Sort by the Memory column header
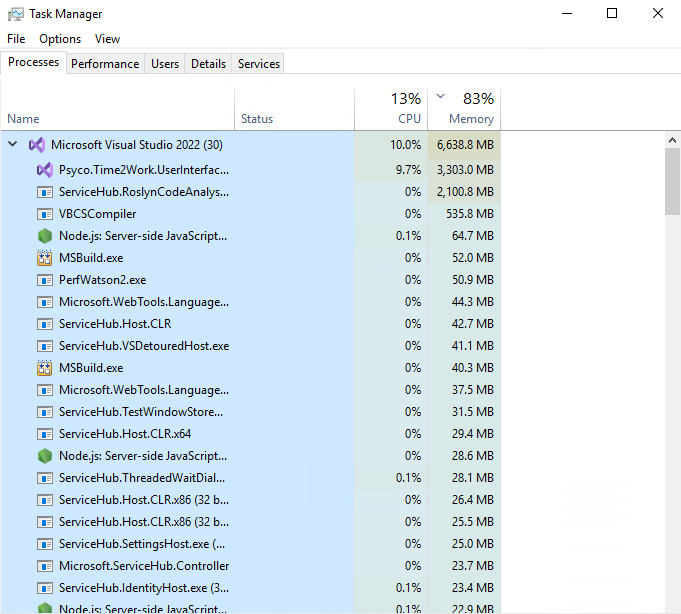Image resolution: width=681 pixels, height=614 pixels. point(464,109)
